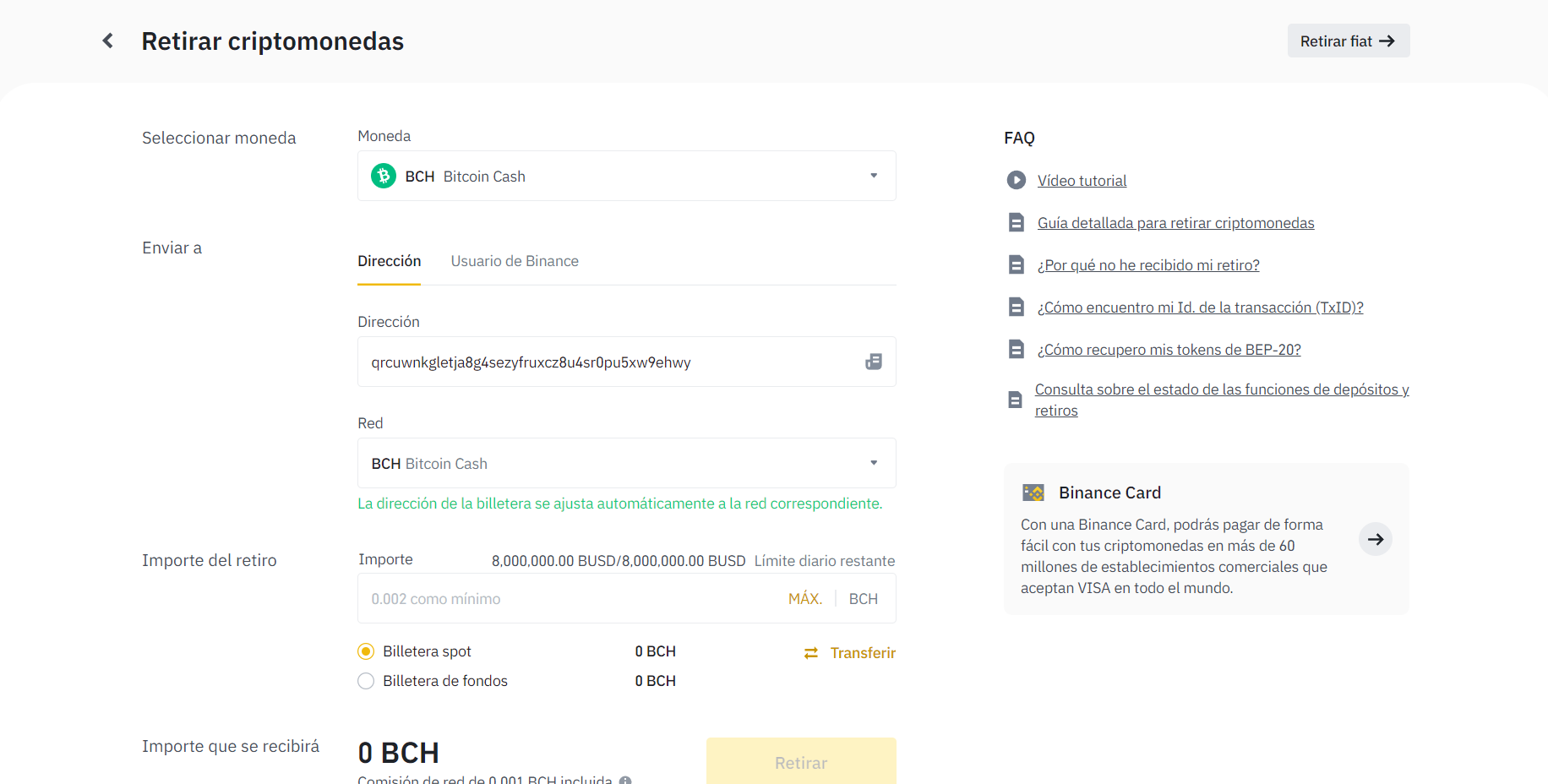Click the 8,000,000.00 BUSD limit text
Screen dimensions: 1548x784
[x=619, y=561]
